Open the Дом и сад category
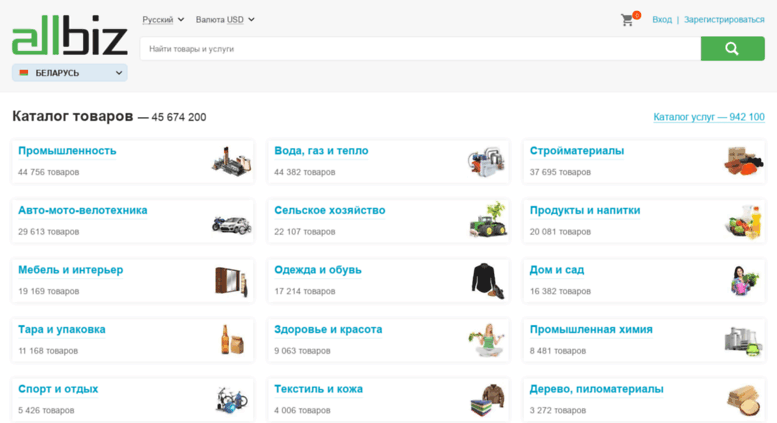 click(557, 270)
